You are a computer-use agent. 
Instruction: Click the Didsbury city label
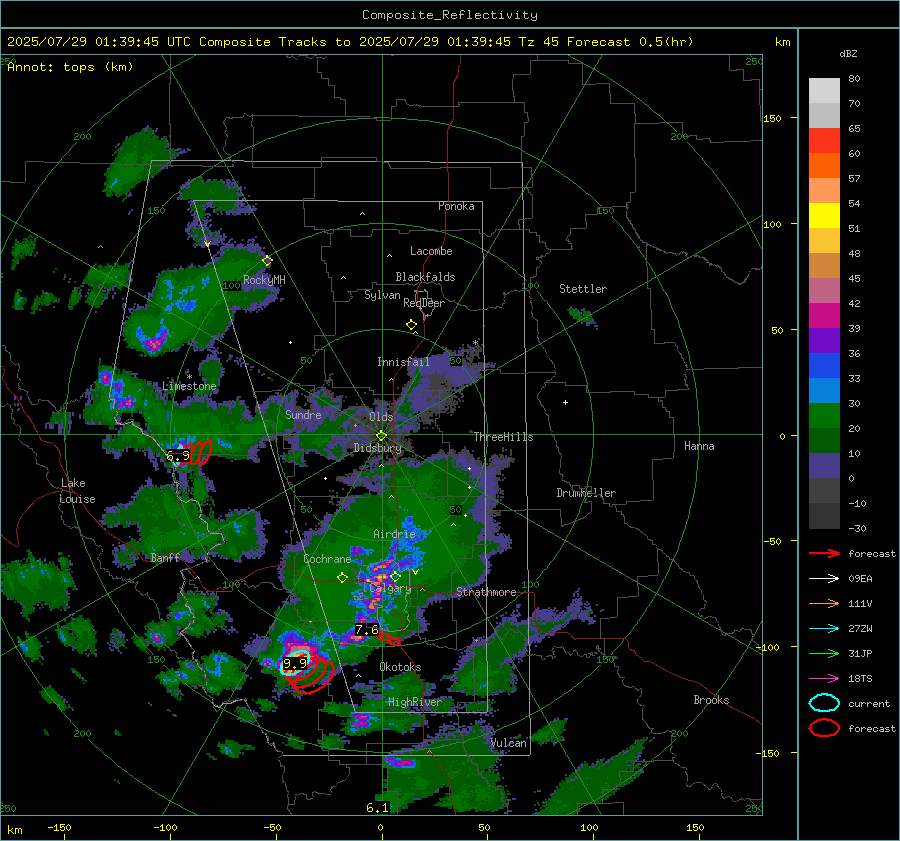coord(378,448)
